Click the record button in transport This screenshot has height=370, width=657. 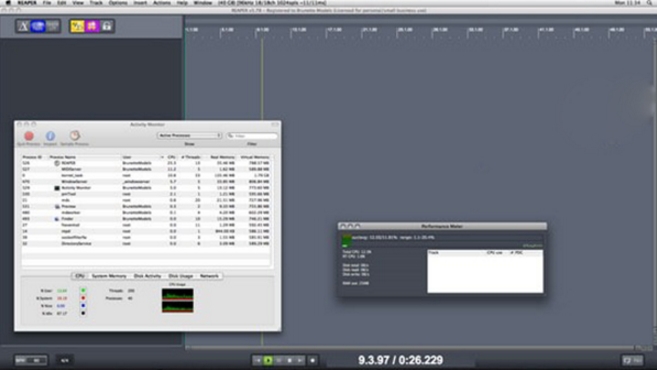[x=313, y=360]
